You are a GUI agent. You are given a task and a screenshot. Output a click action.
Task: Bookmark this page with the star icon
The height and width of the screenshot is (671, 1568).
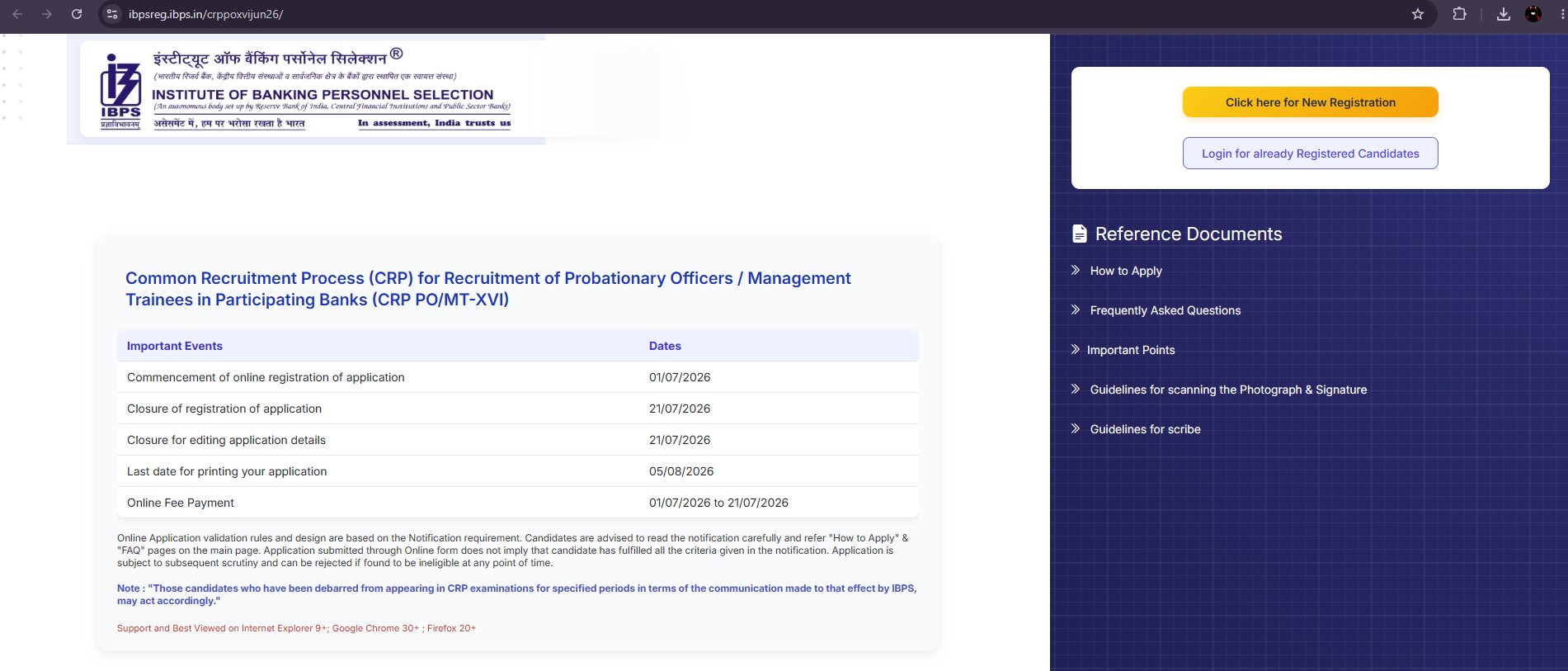(1418, 14)
